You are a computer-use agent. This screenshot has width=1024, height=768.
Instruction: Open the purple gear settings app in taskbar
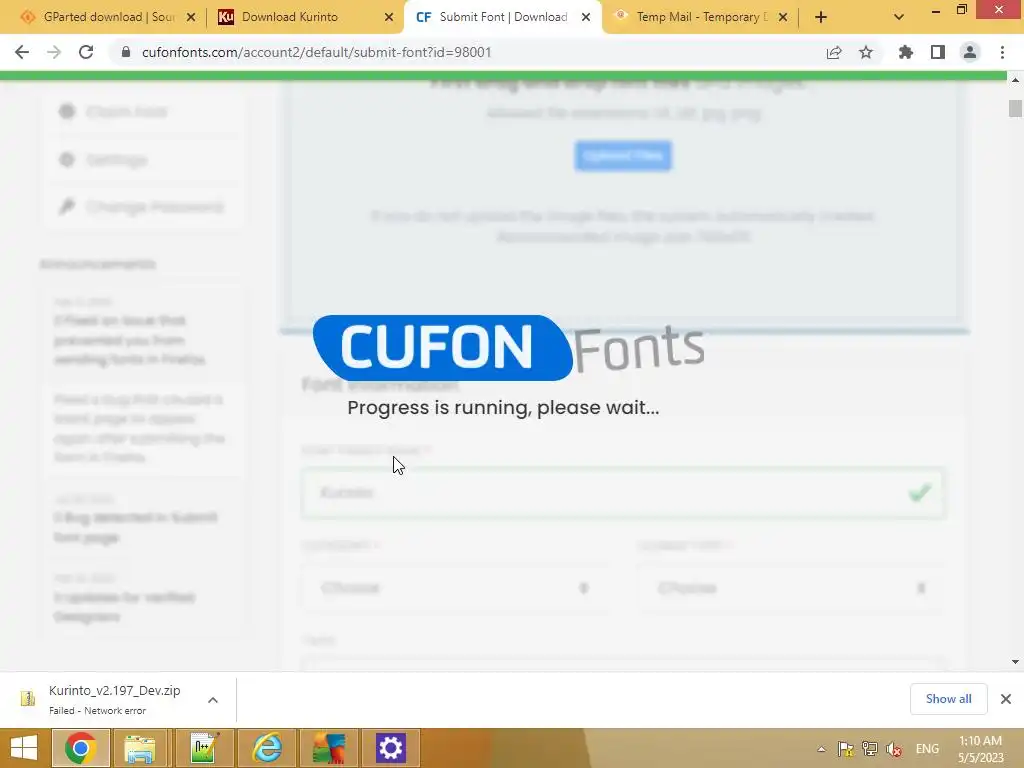[x=391, y=748]
